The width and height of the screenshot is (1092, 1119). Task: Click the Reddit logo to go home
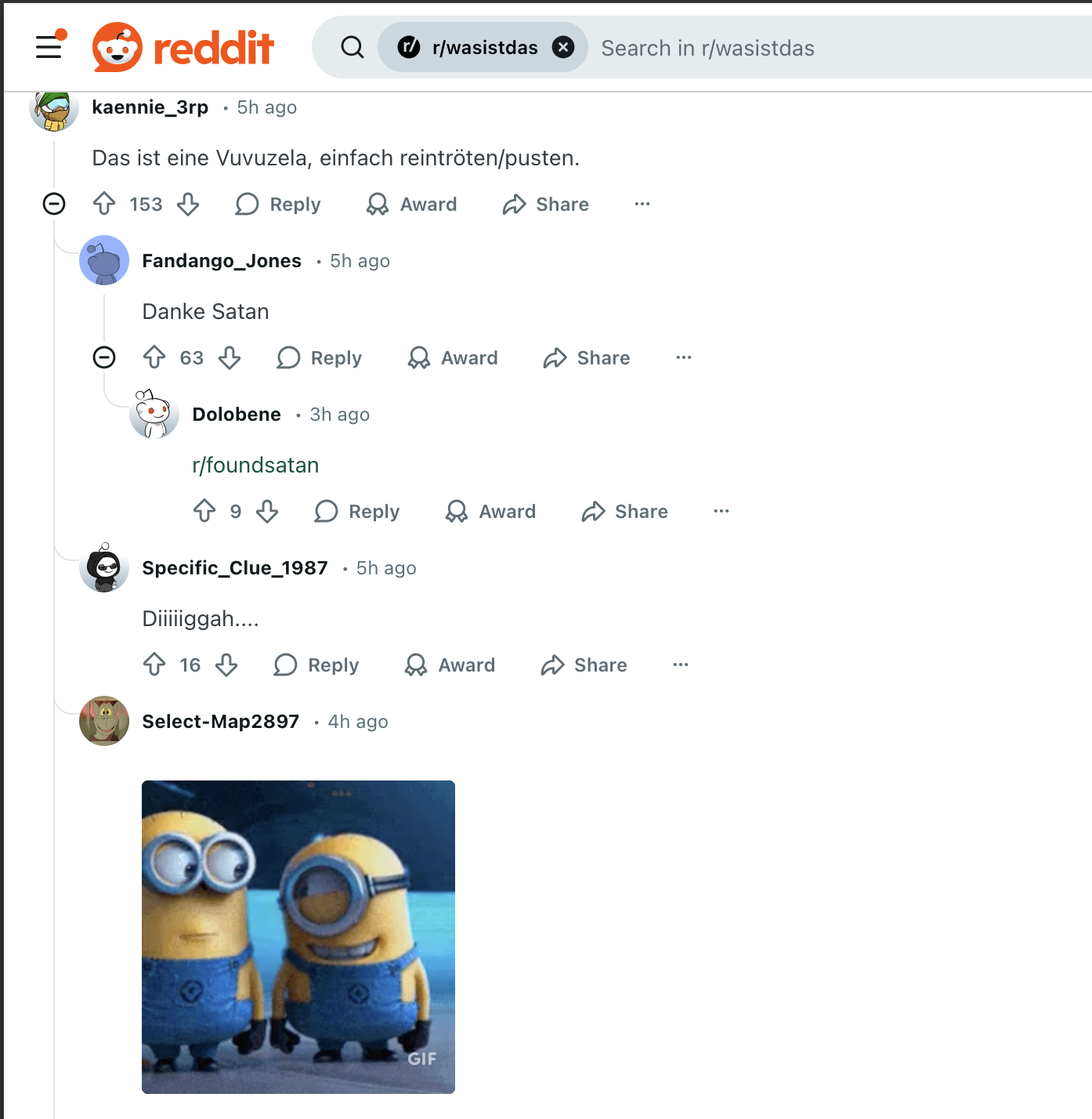click(183, 47)
